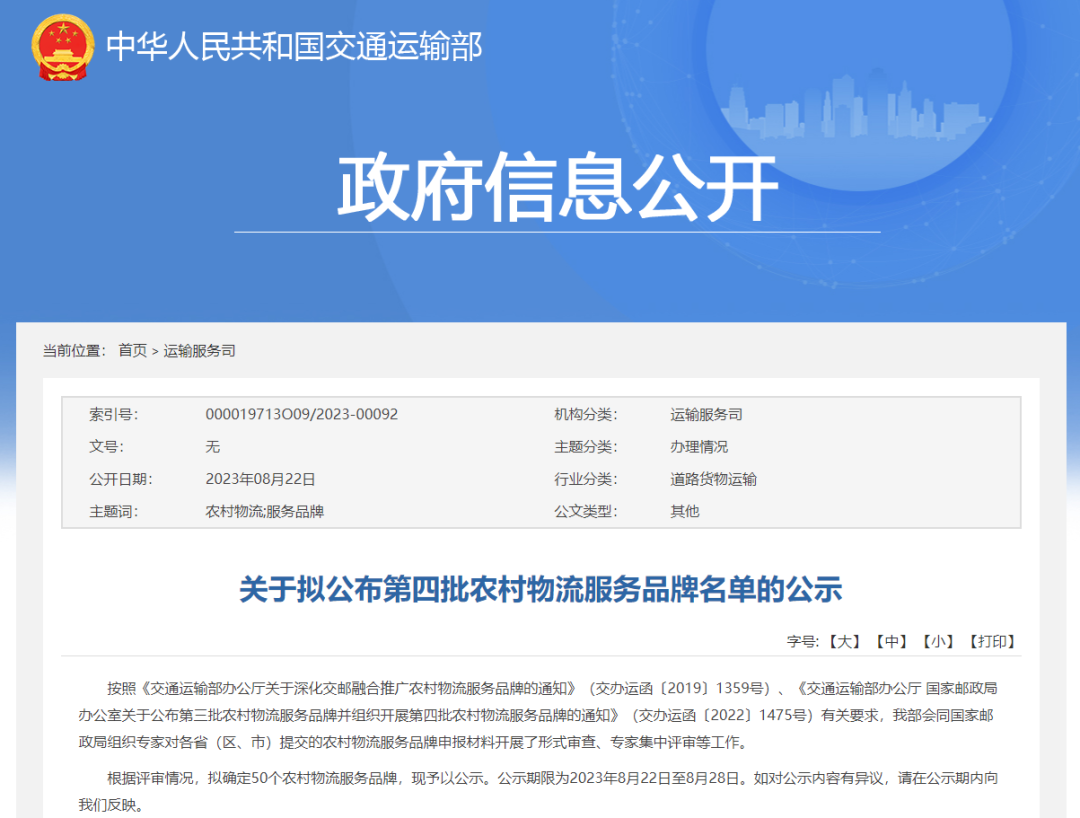The width and height of the screenshot is (1080, 818).
Task: Click the 行业分类 field label
Action: pos(585,479)
